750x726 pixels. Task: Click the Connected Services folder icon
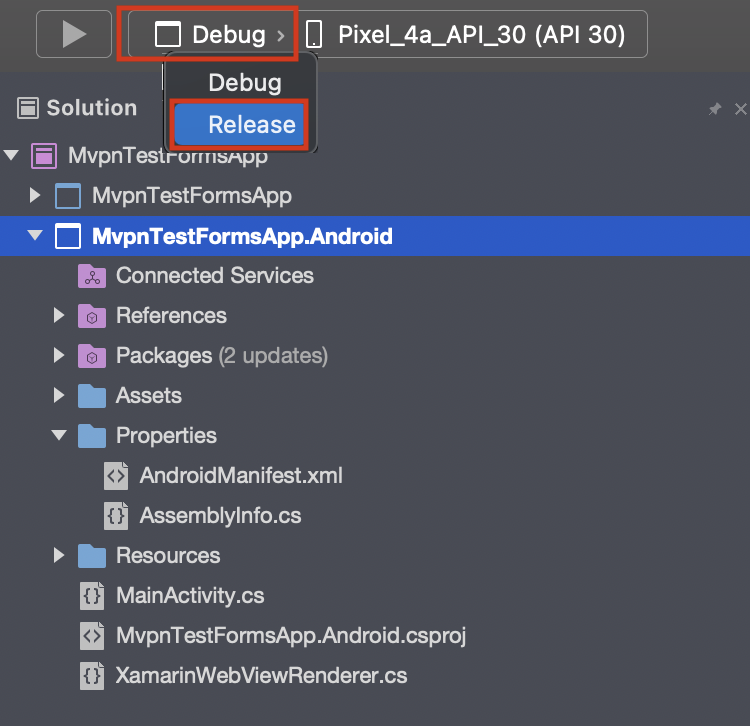coord(92,276)
